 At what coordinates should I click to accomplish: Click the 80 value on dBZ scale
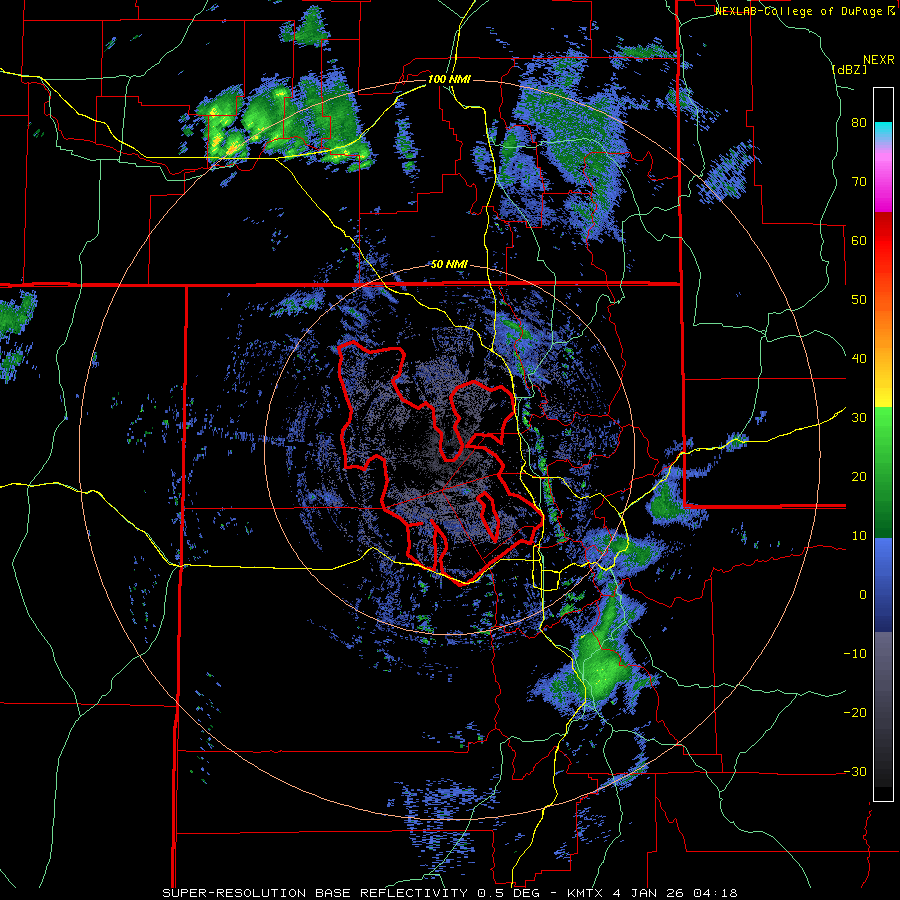(859, 123)
